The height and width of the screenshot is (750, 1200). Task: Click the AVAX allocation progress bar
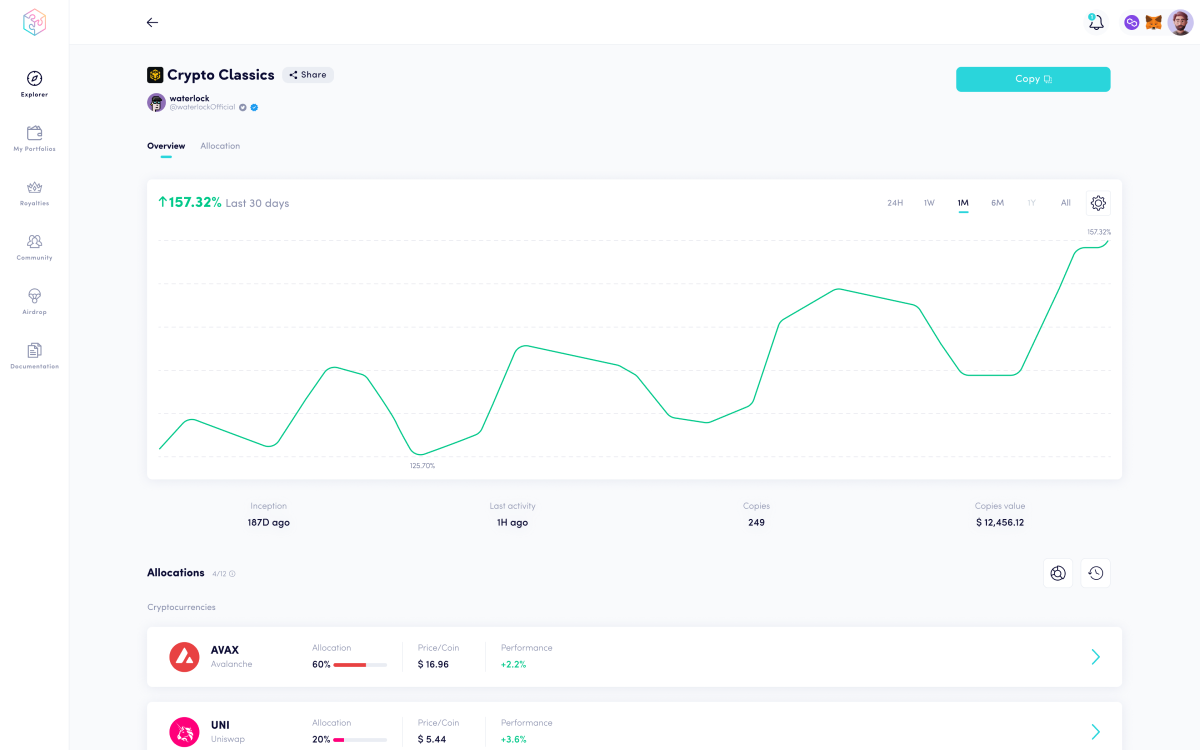coord(360,664)
